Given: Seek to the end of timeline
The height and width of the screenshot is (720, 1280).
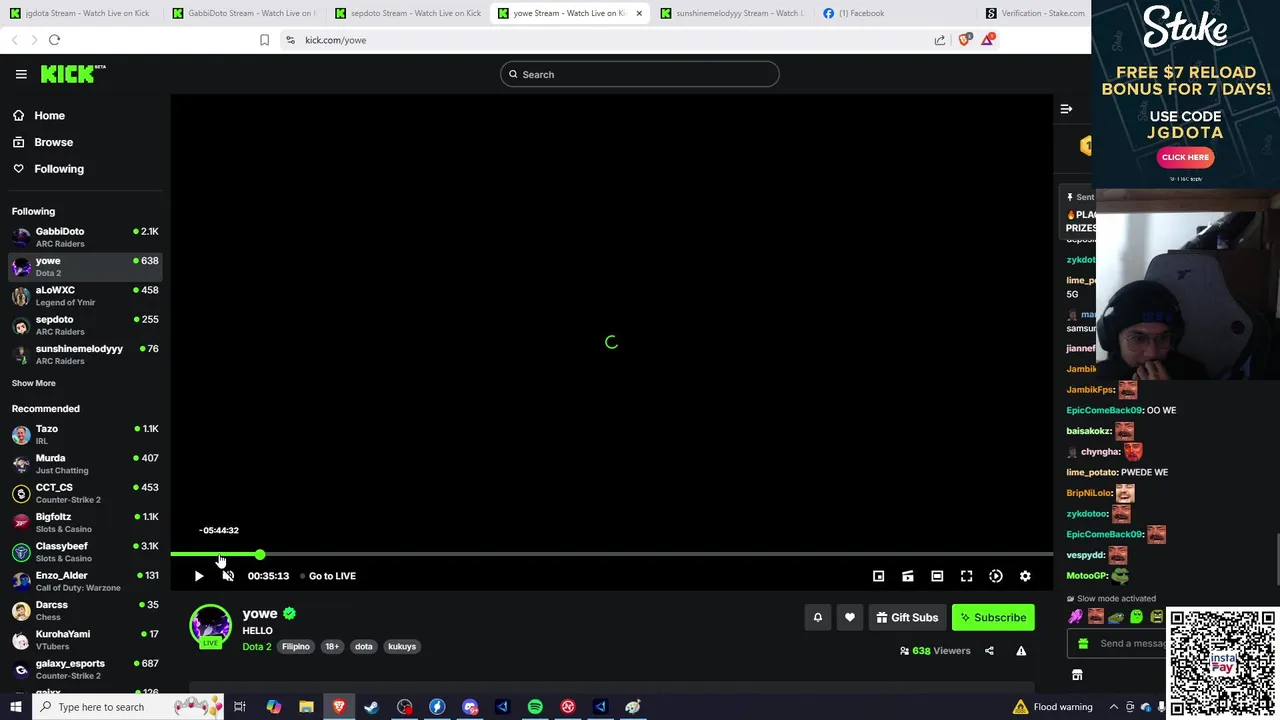Looking at the screenshot, I should pyautogui.click(x=1050, y=554).
